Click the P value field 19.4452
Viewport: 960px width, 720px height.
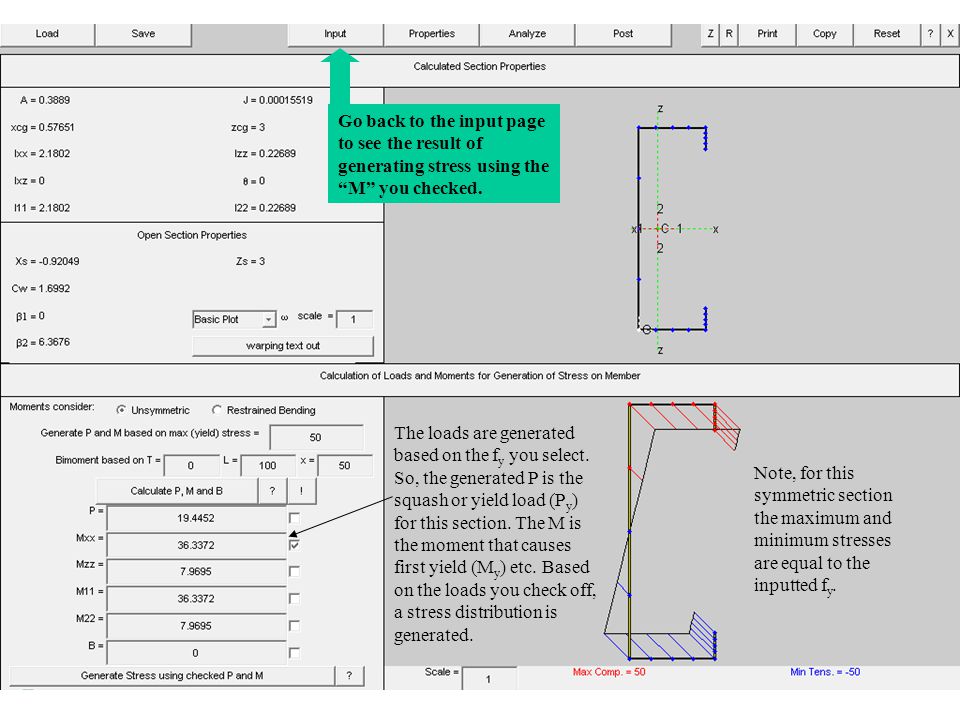(x=196, y=519)
